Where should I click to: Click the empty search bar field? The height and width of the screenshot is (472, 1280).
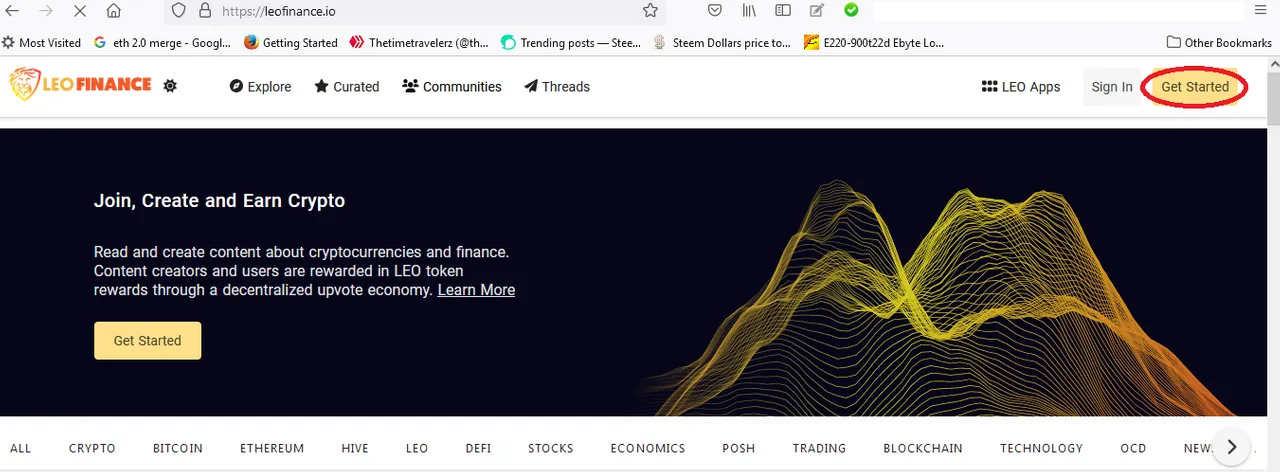pos(1058,11)
